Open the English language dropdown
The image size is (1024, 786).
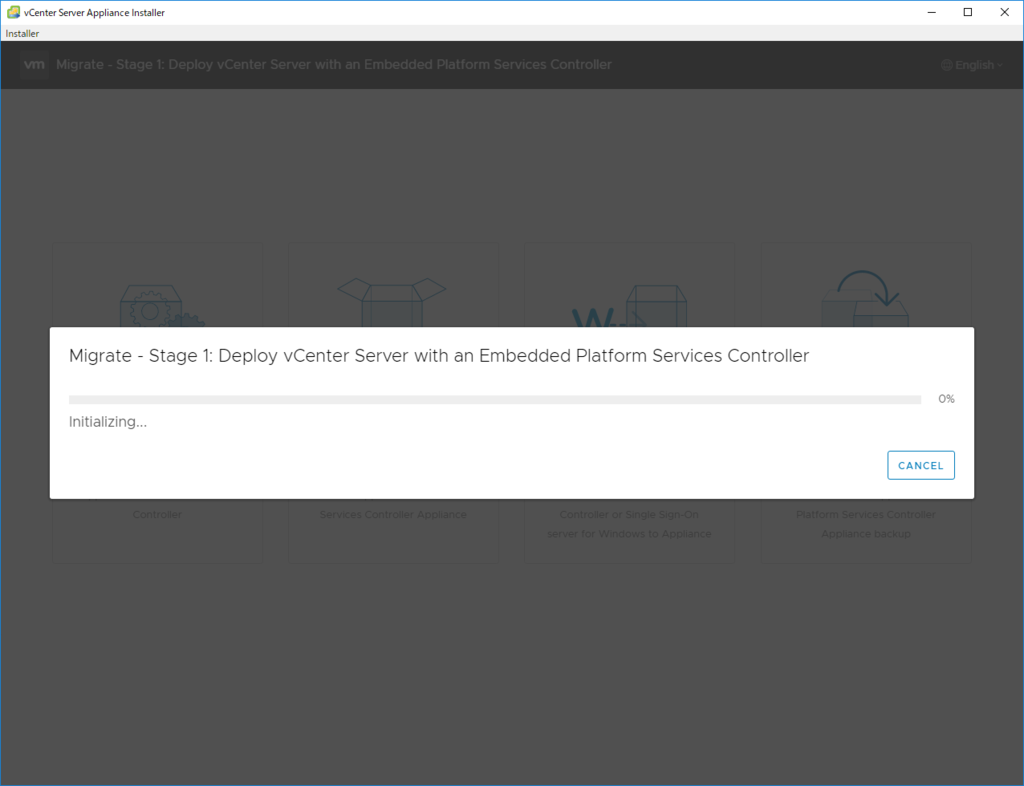972,65
